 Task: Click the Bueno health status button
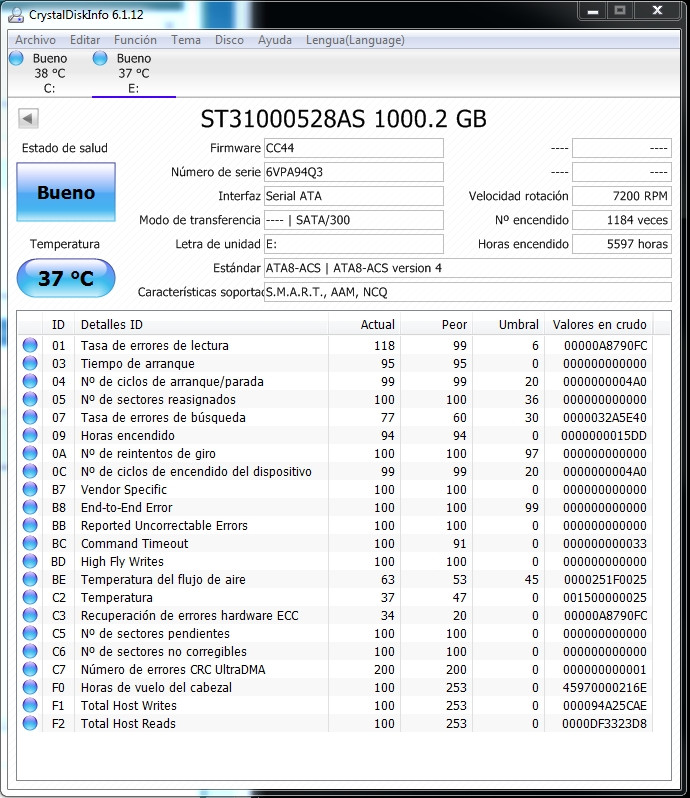point(66,192)
